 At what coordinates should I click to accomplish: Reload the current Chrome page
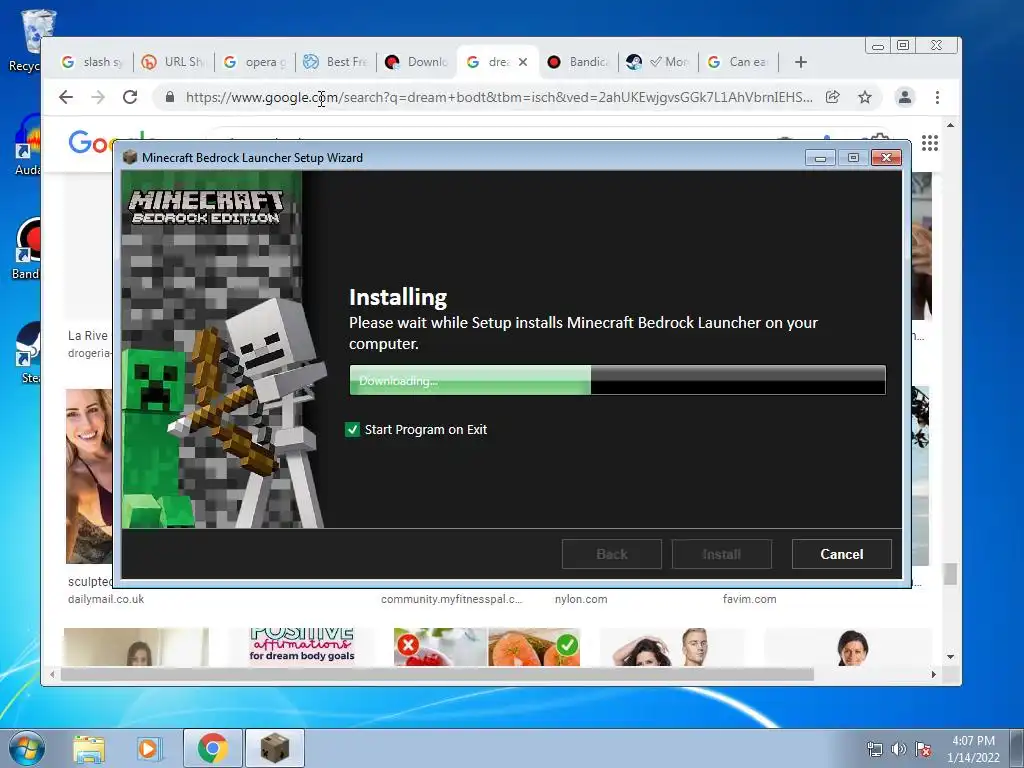[x=130, y=97]
